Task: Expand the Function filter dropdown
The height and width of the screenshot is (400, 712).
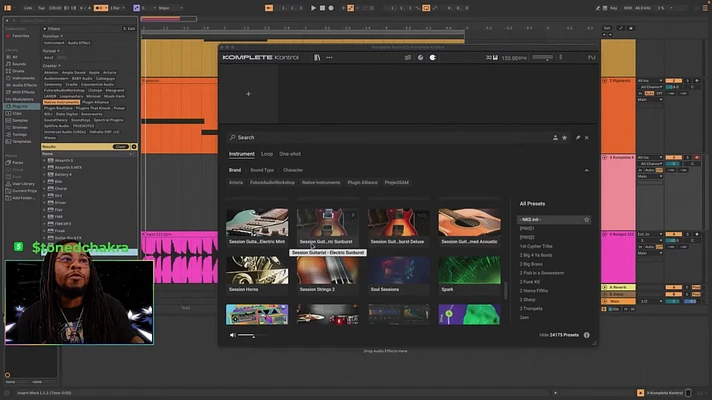Action: coord(53,36)
